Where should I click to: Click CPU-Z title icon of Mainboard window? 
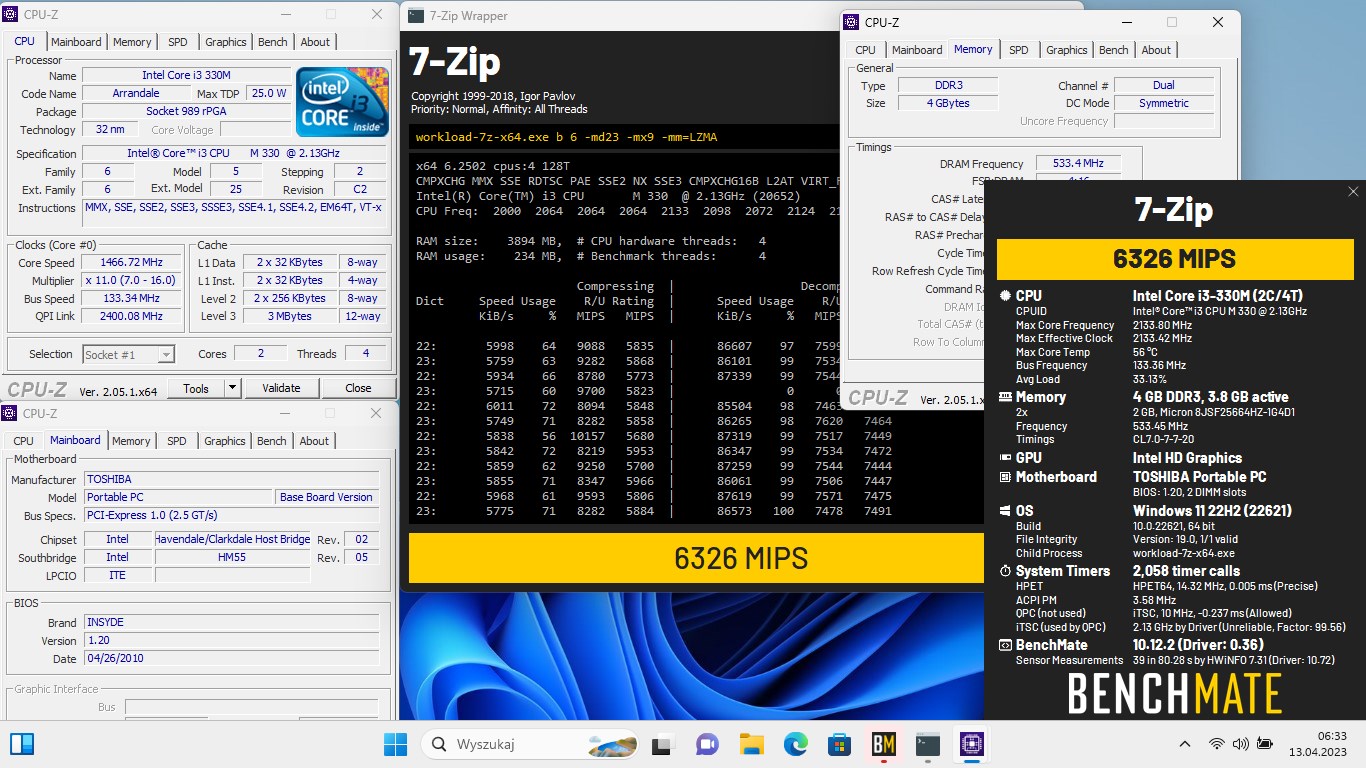(10, 413)
